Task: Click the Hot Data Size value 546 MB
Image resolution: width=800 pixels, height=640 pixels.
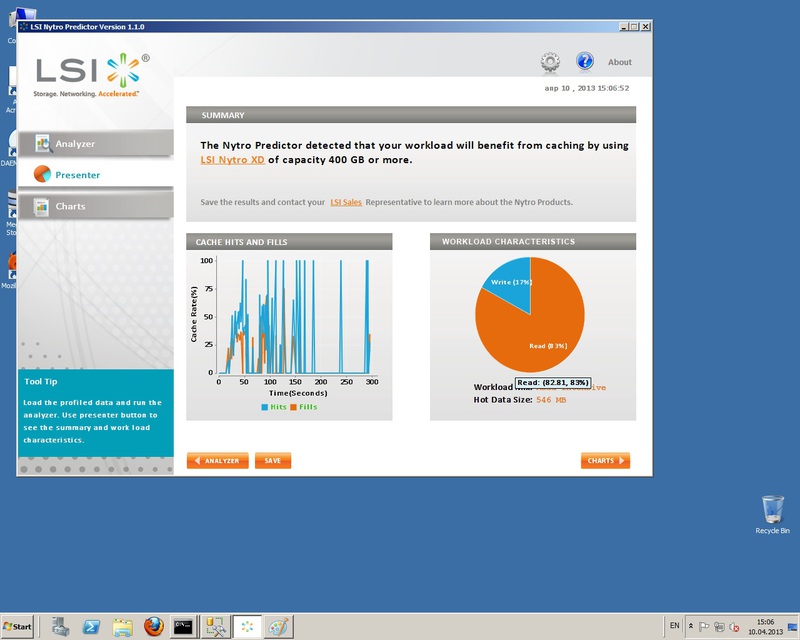Action: click(551, 400)
